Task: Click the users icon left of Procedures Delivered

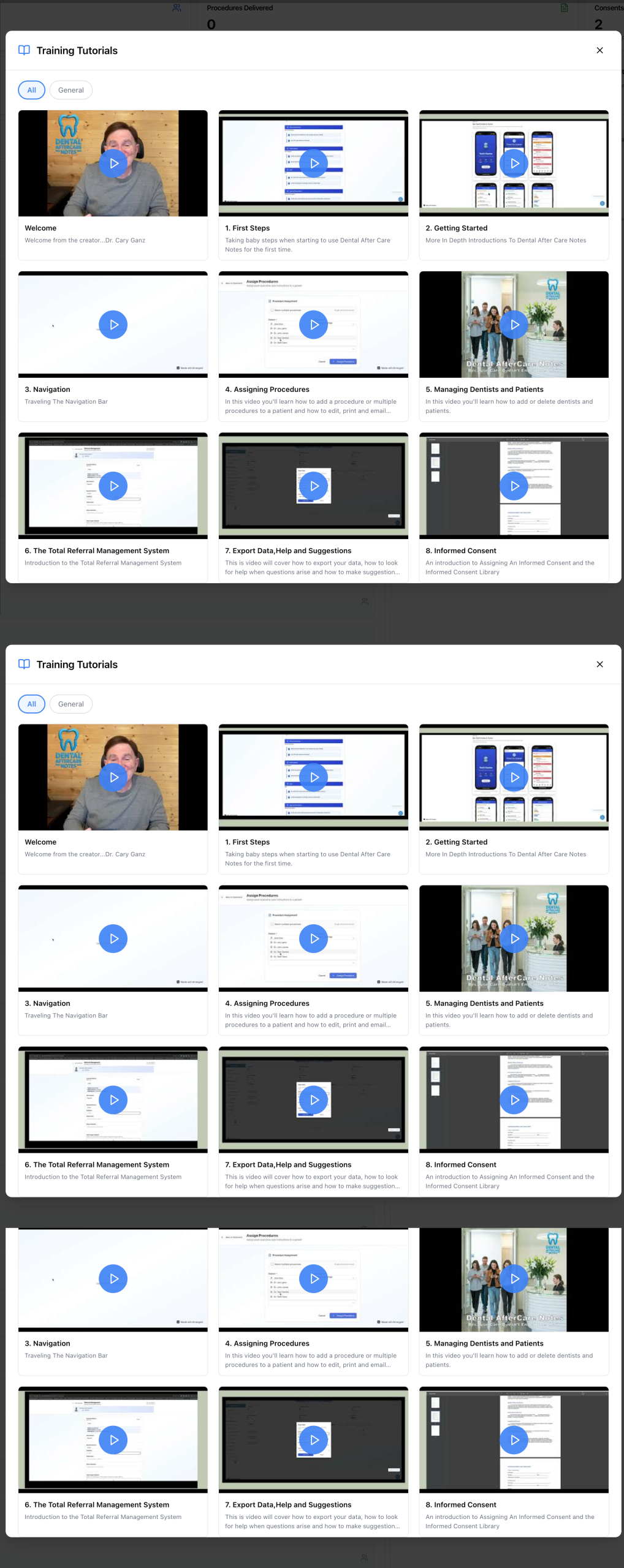Action: click(177, 8)
